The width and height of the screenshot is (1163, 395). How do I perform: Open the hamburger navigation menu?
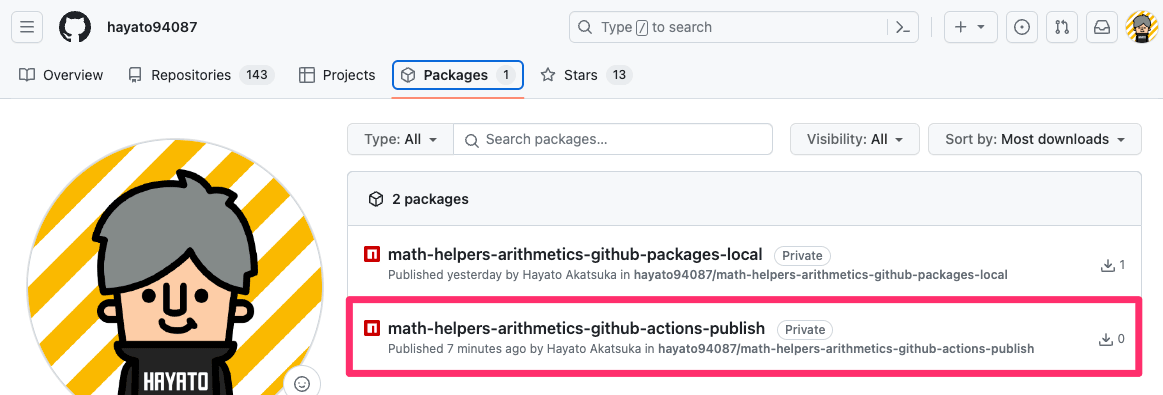tap(27, 27)
